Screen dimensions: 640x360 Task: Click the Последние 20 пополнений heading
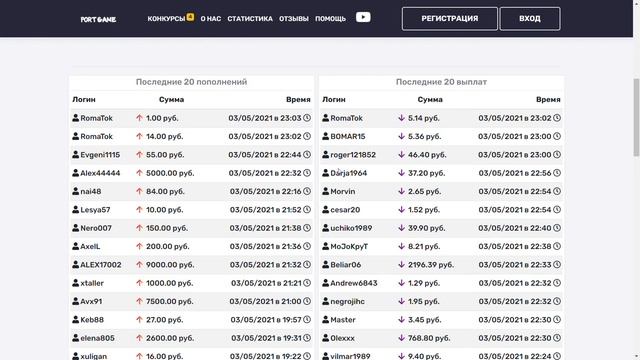191,82
